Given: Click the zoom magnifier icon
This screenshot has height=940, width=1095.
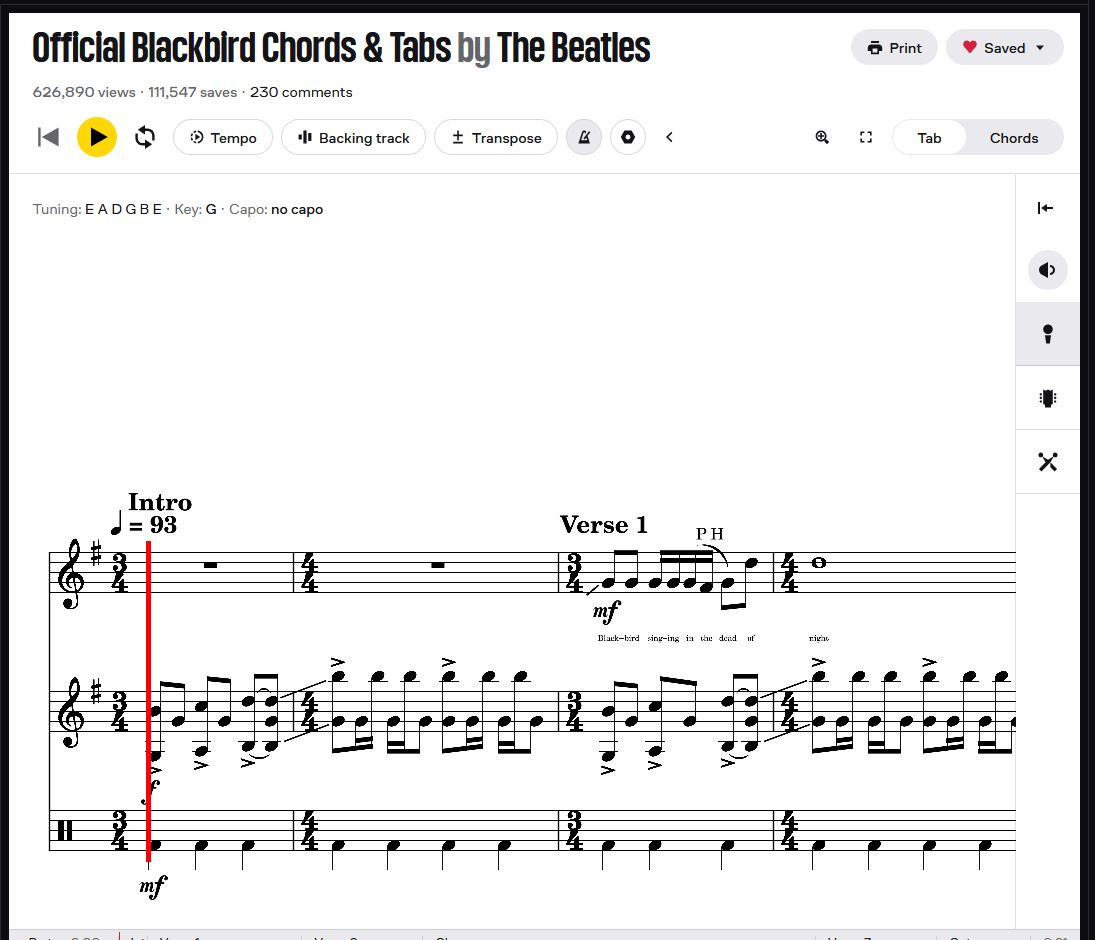Looking at the screenshot, I should [822, 137].
